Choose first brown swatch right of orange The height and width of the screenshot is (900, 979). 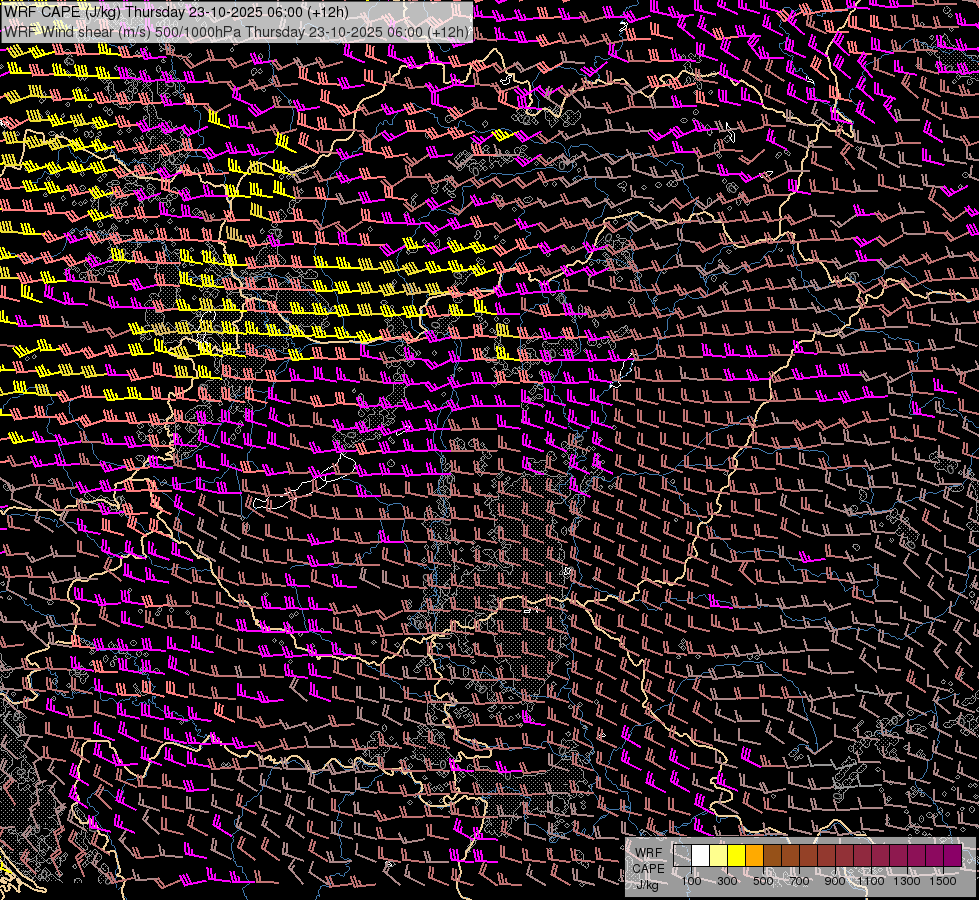(773, 856)
